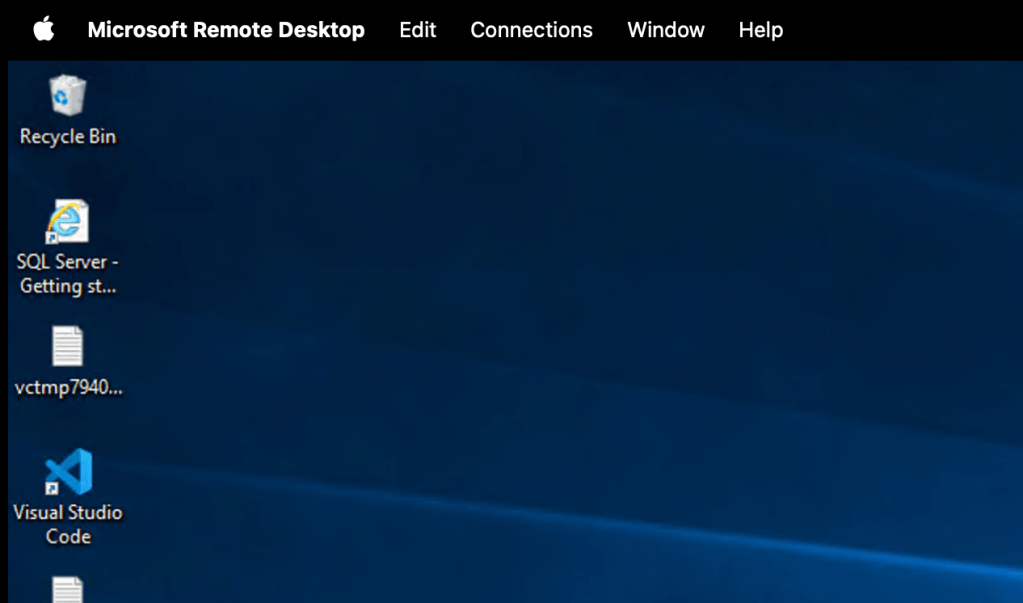1023x603 pixels.
Task: Click the 'vctmp7940...' file name label
Action: [x=69, y=387]
